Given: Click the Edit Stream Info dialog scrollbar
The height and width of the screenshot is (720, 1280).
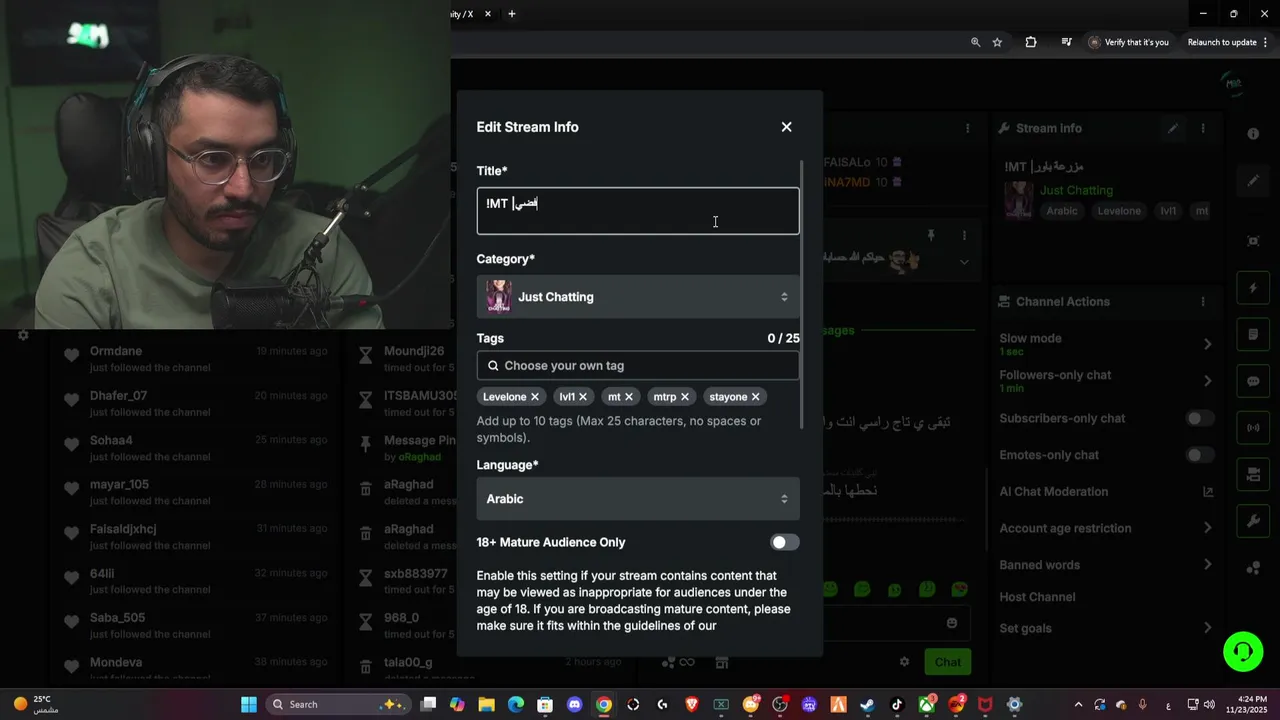Looking at the screenshot, I should [x=802, y=295].
